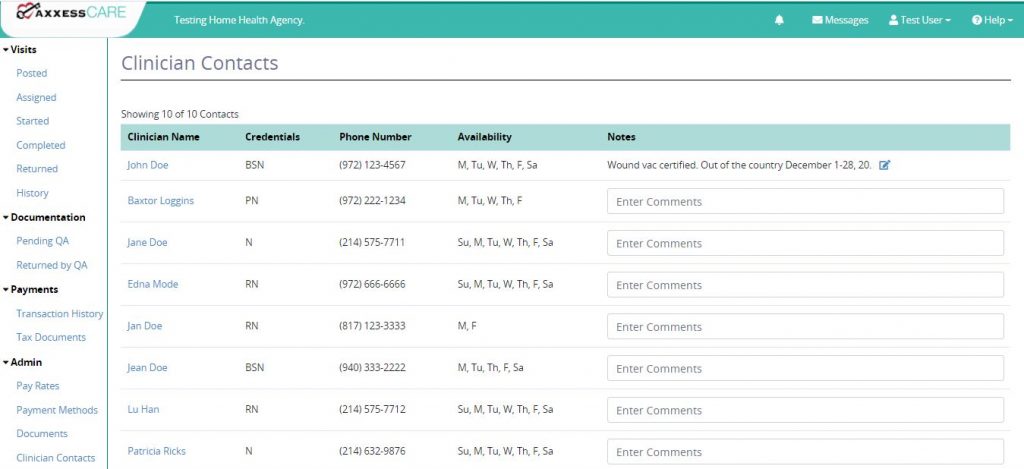1024x469 pixels.
Task: Open Jane Doe's clinician profile
Action: pyautogui.click(x=147, y=242)
